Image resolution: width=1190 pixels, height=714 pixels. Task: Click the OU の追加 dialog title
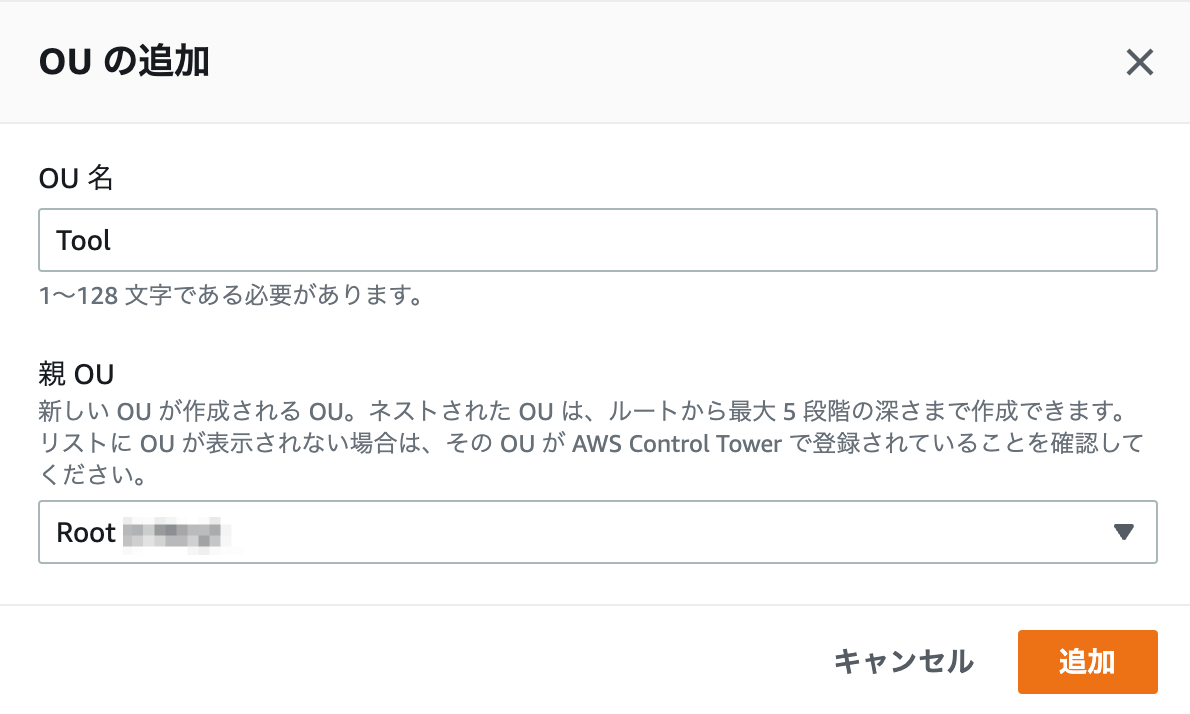coord(124,61)
